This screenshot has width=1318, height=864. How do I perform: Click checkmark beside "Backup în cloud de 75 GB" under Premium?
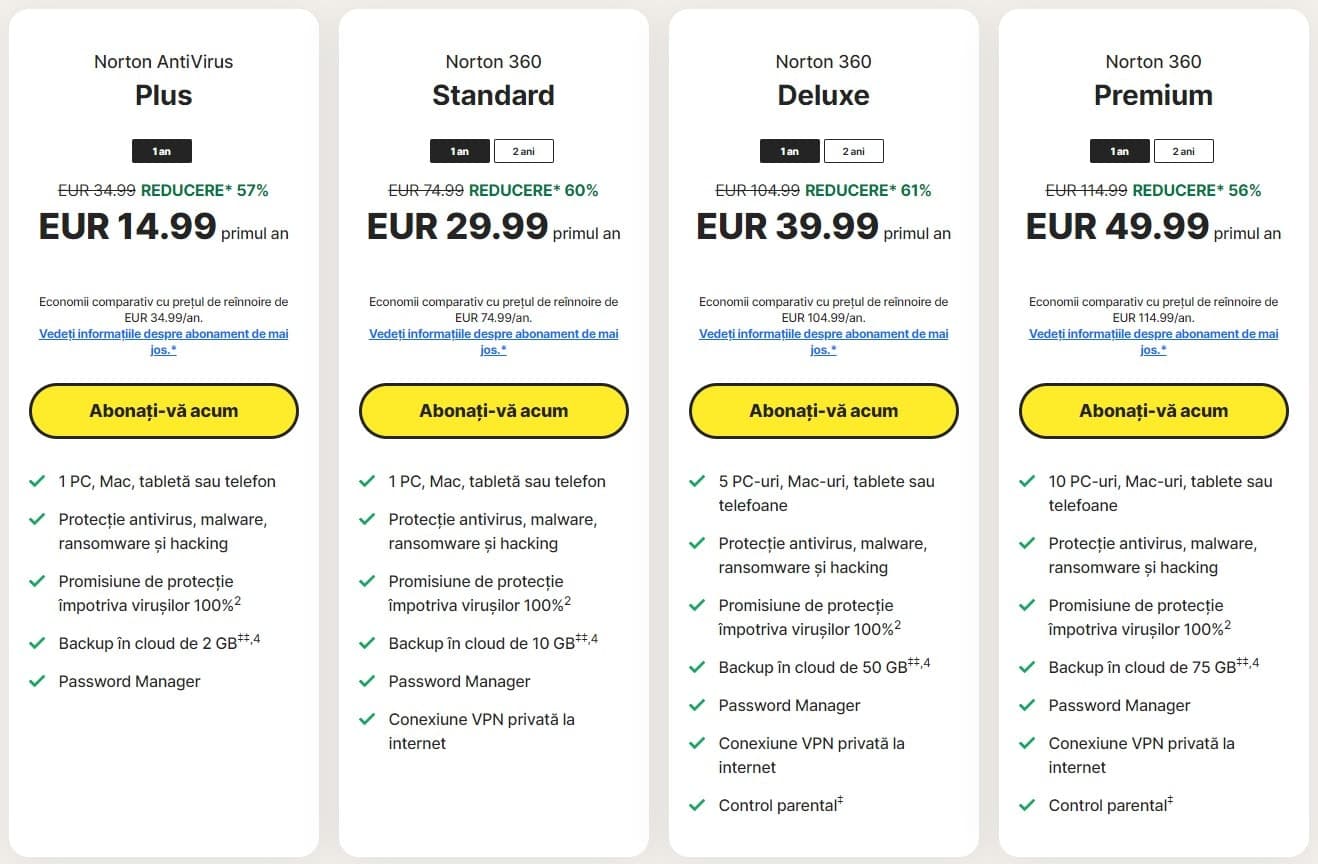(x=1026, y=667)
